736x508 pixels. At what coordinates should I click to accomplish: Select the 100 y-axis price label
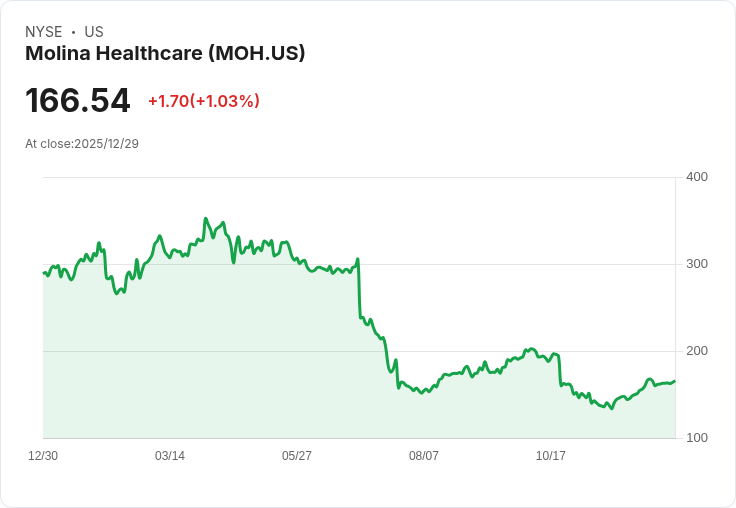(x=697, y=438)
